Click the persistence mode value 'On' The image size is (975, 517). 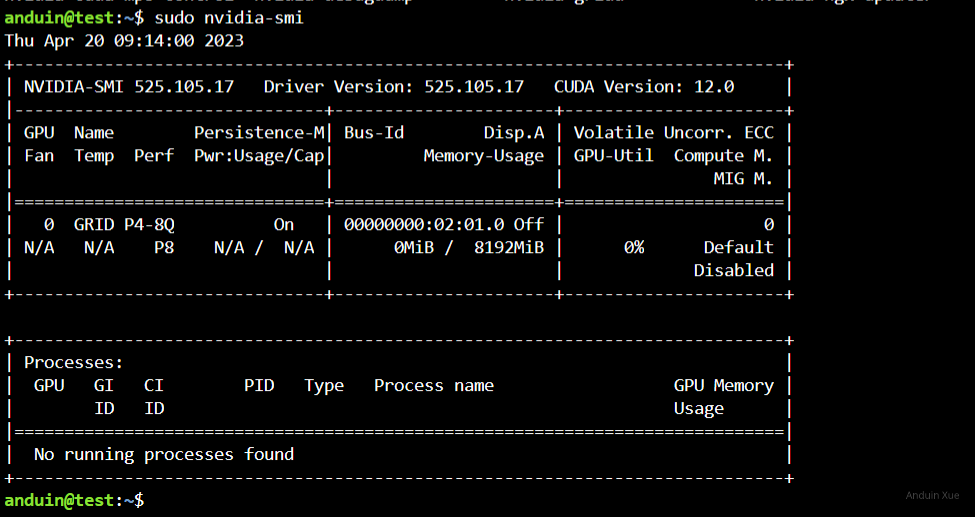[x=284, y=225]
